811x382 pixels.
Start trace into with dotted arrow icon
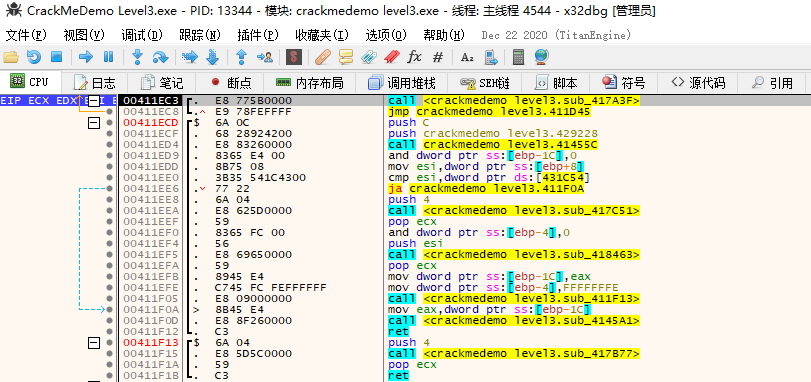coord(190,57)
